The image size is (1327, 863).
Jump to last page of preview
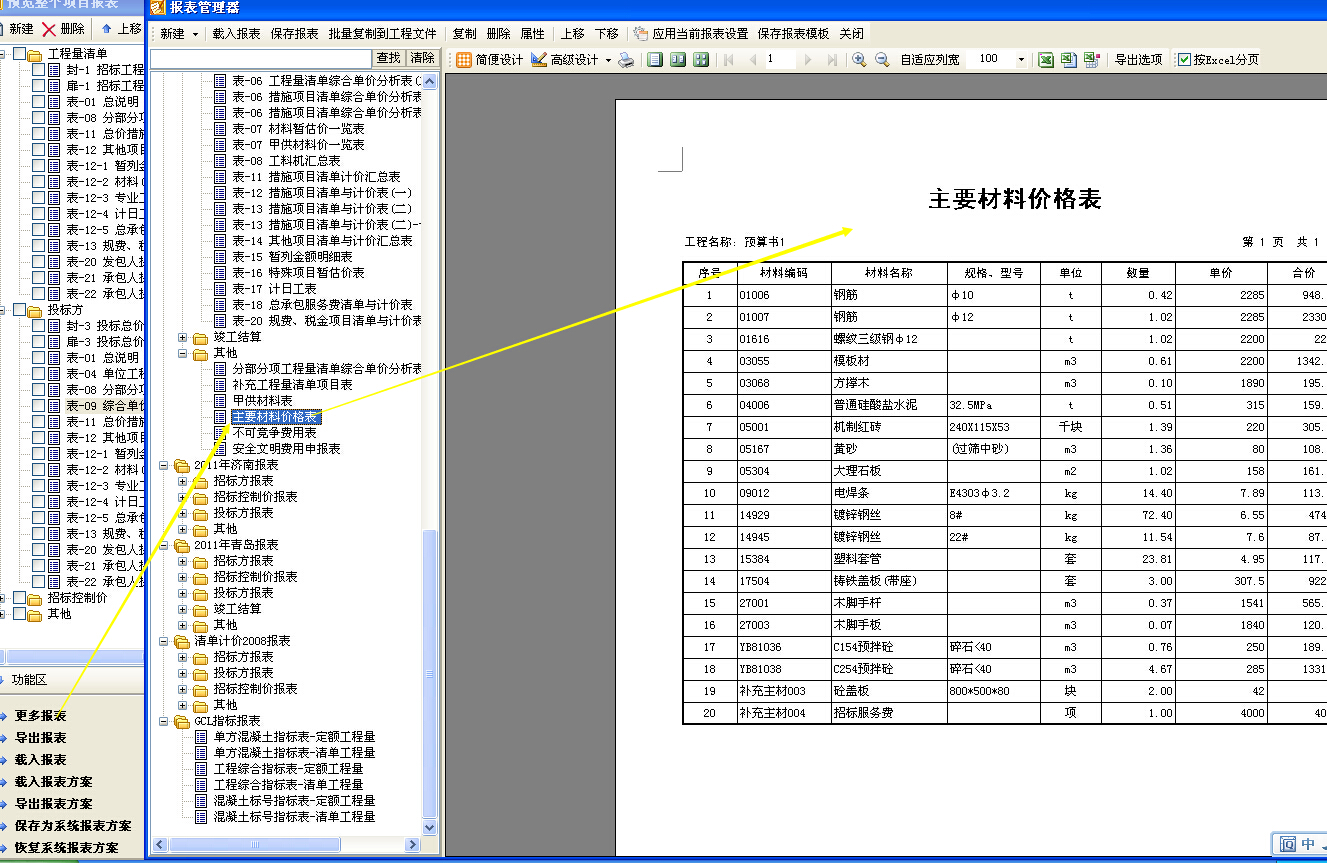click(x=833, y=60)
